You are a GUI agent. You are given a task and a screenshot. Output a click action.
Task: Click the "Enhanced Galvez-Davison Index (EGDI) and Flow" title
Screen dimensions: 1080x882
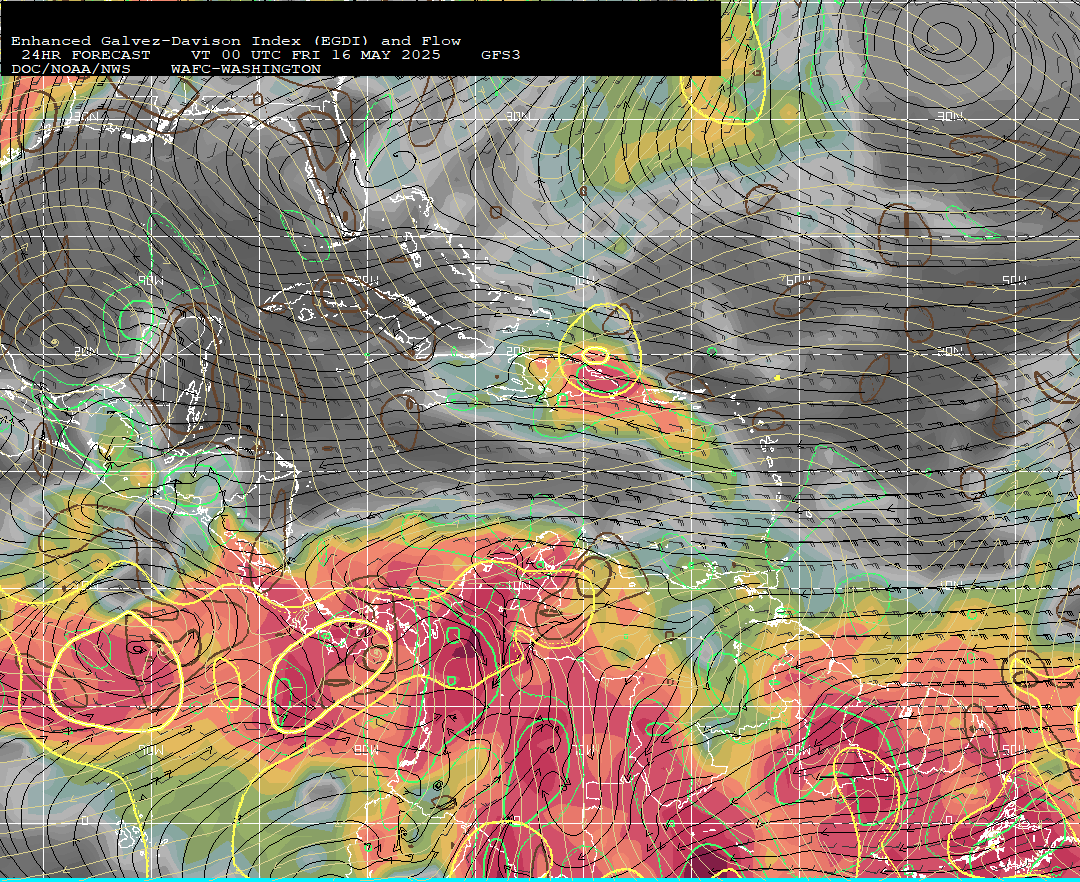coord(236,41)
